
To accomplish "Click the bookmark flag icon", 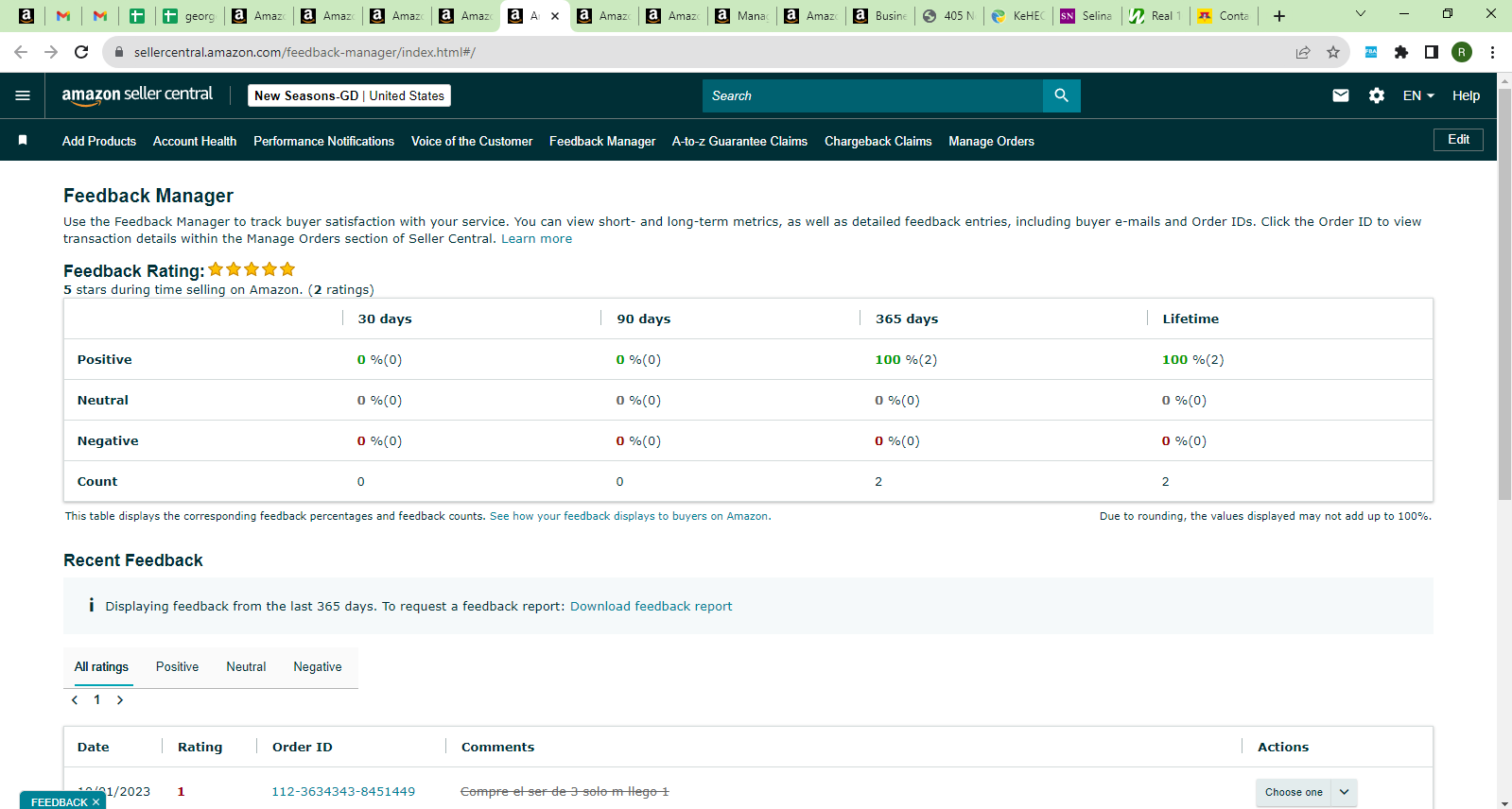I will tap(23, 140).
